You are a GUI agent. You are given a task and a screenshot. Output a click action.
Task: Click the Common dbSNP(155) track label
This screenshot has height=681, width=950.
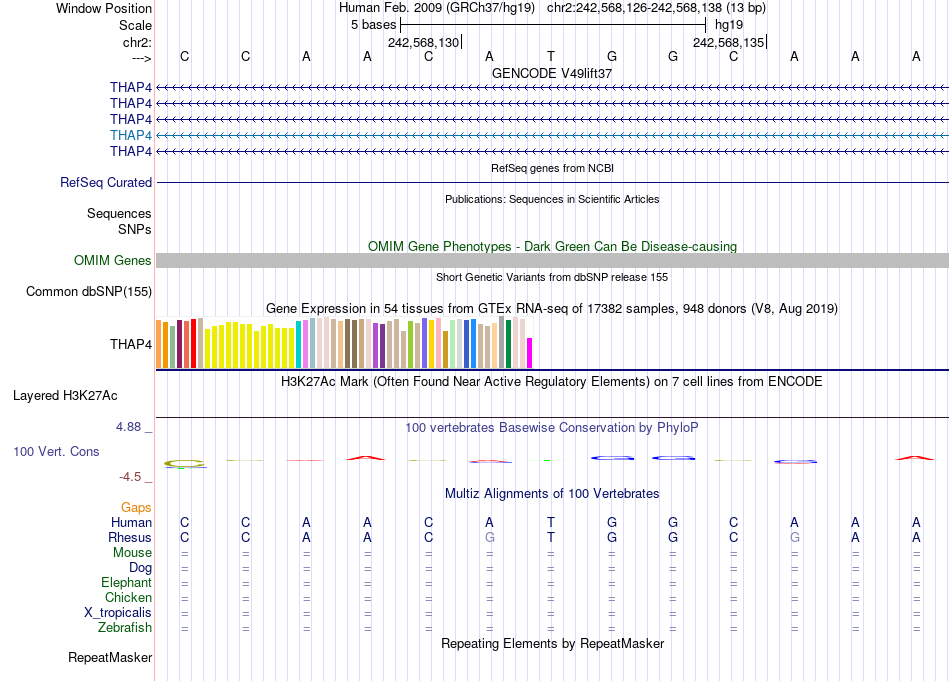[x=89, y=291]
